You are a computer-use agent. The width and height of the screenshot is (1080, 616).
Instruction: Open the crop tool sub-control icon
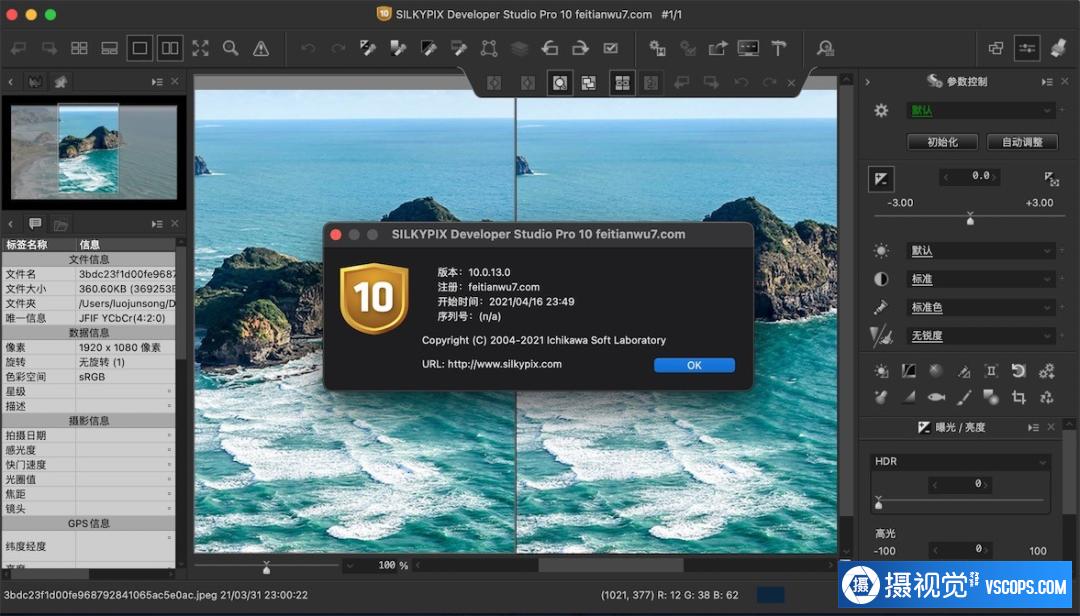1019,397
